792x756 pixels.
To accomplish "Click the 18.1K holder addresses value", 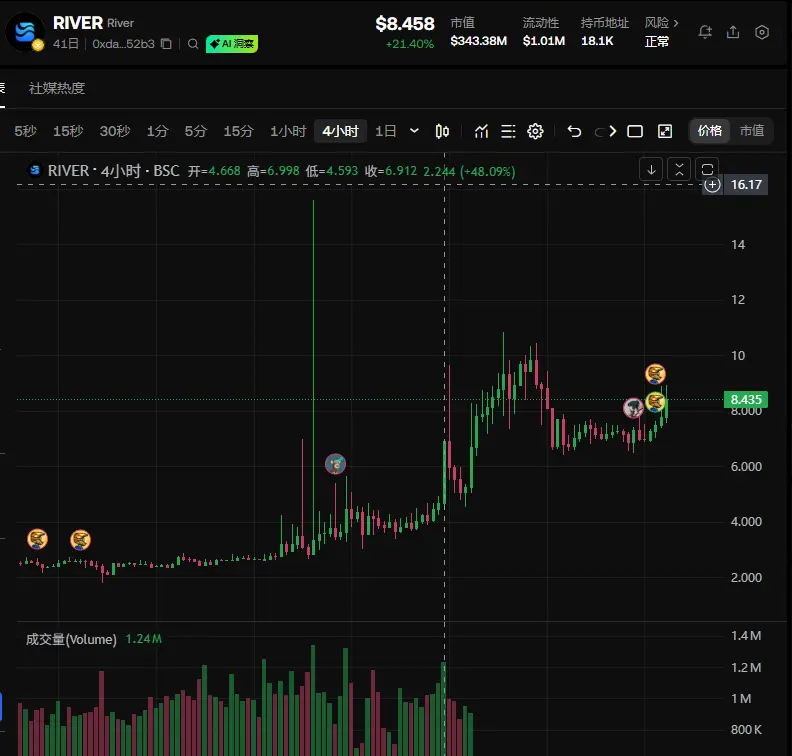I will pos(597,41).
